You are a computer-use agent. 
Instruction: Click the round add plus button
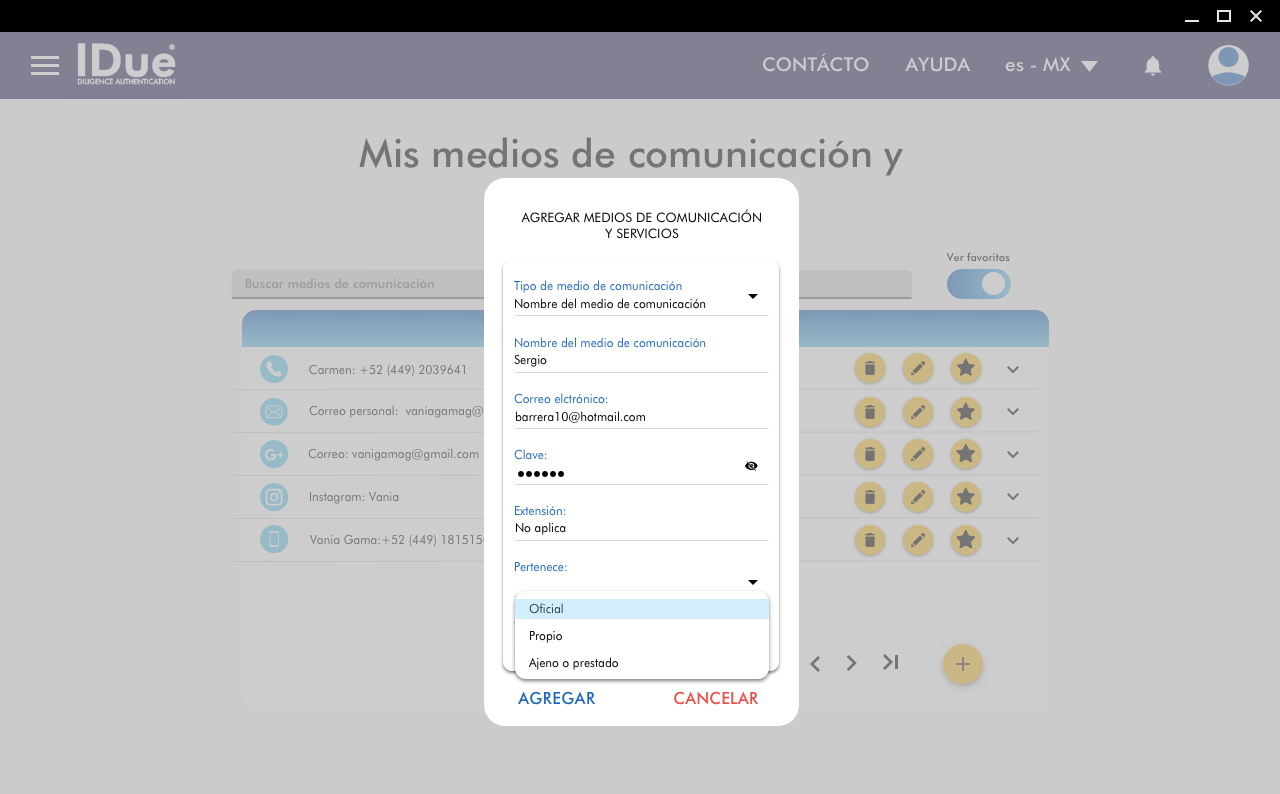click(x=962, y=664)
